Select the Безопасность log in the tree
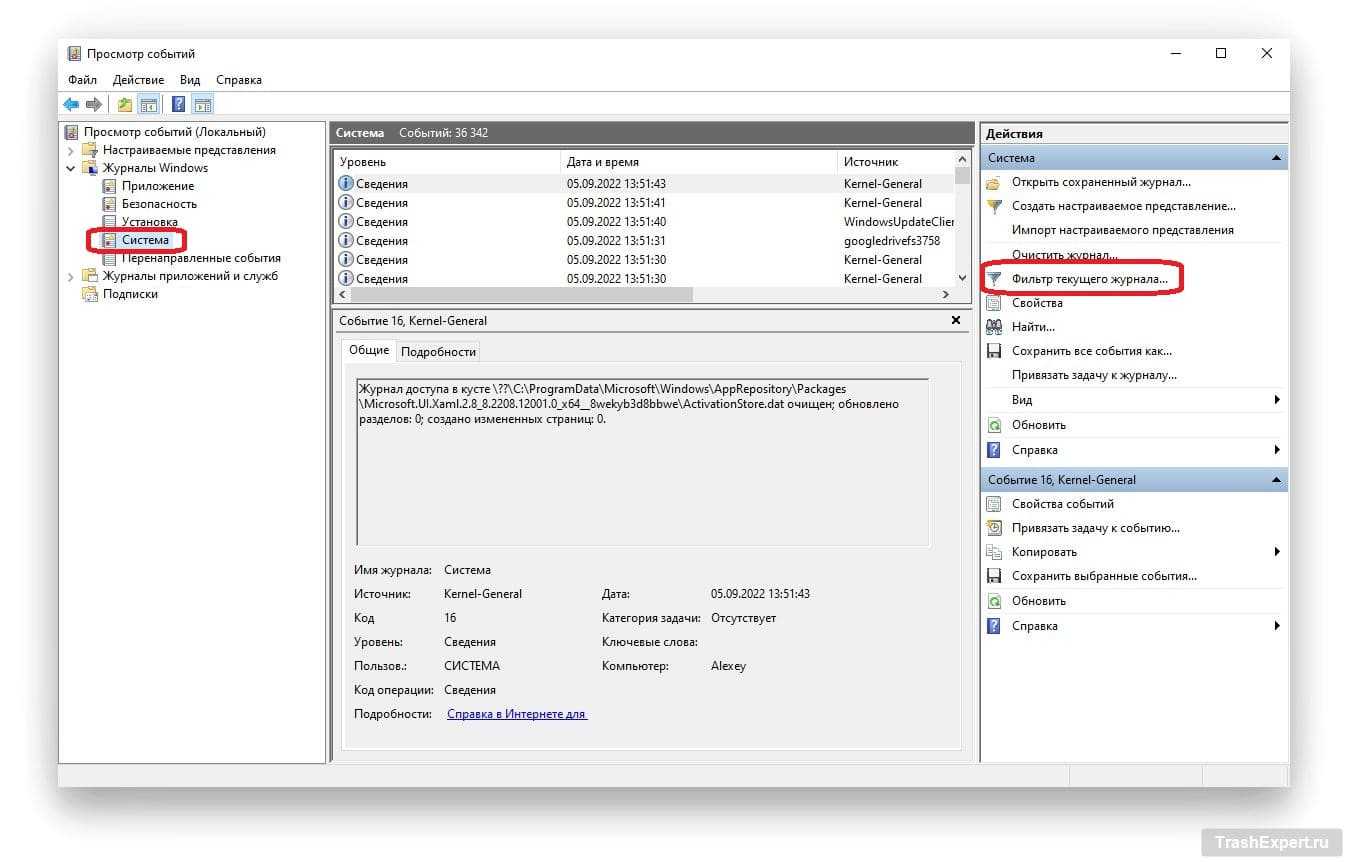The width and height of the screenshot is (1348, 862). (x=159, y=204)
